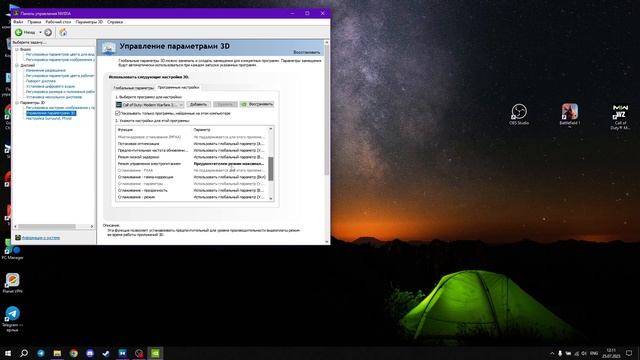
Task: Select 'Управление параметрами 3D' tree item
Action: 51,113
